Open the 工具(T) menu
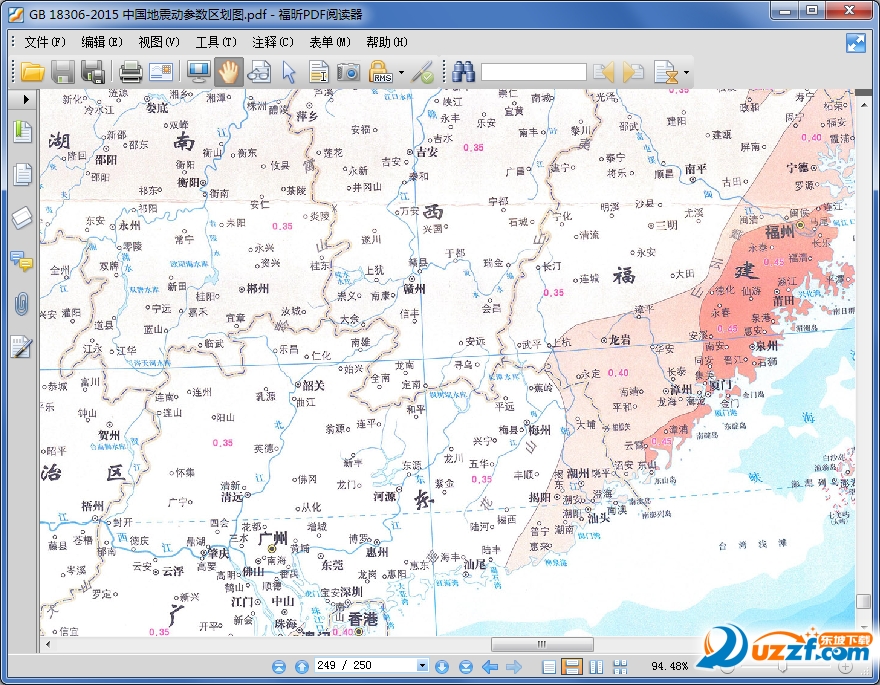 coord(216,42)
